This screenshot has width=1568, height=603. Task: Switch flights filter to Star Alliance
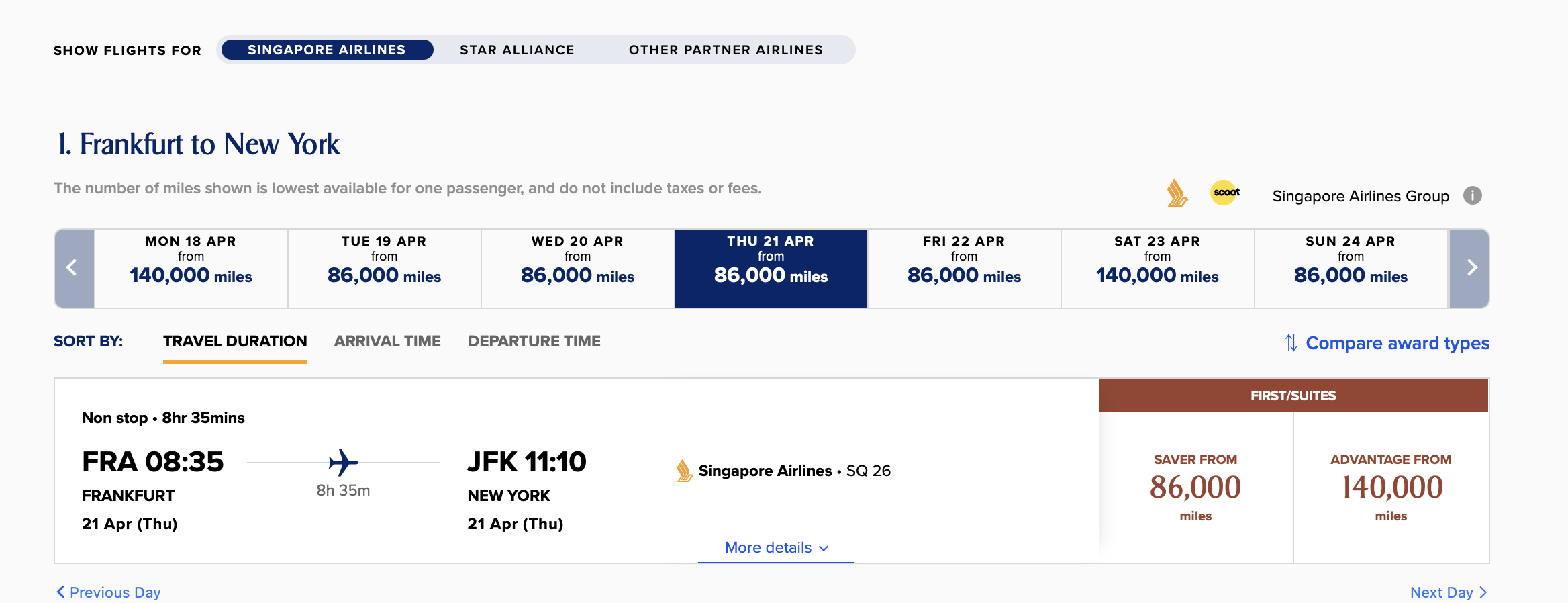click(517, 50)
